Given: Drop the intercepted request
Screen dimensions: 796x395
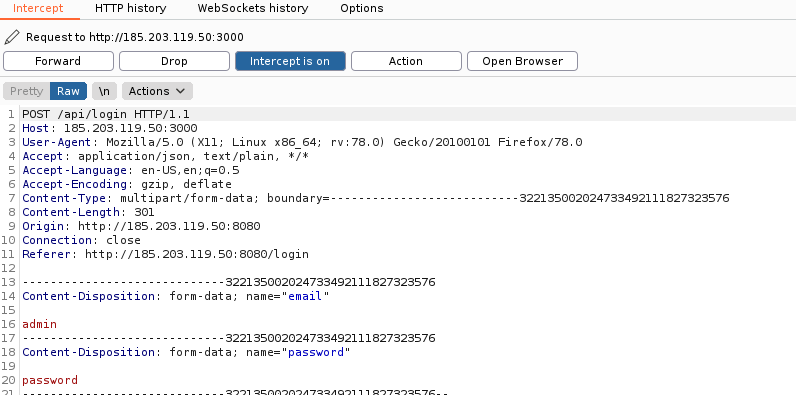Looking at the screenshot, I should pyautogui.click(x=174, y=61).
